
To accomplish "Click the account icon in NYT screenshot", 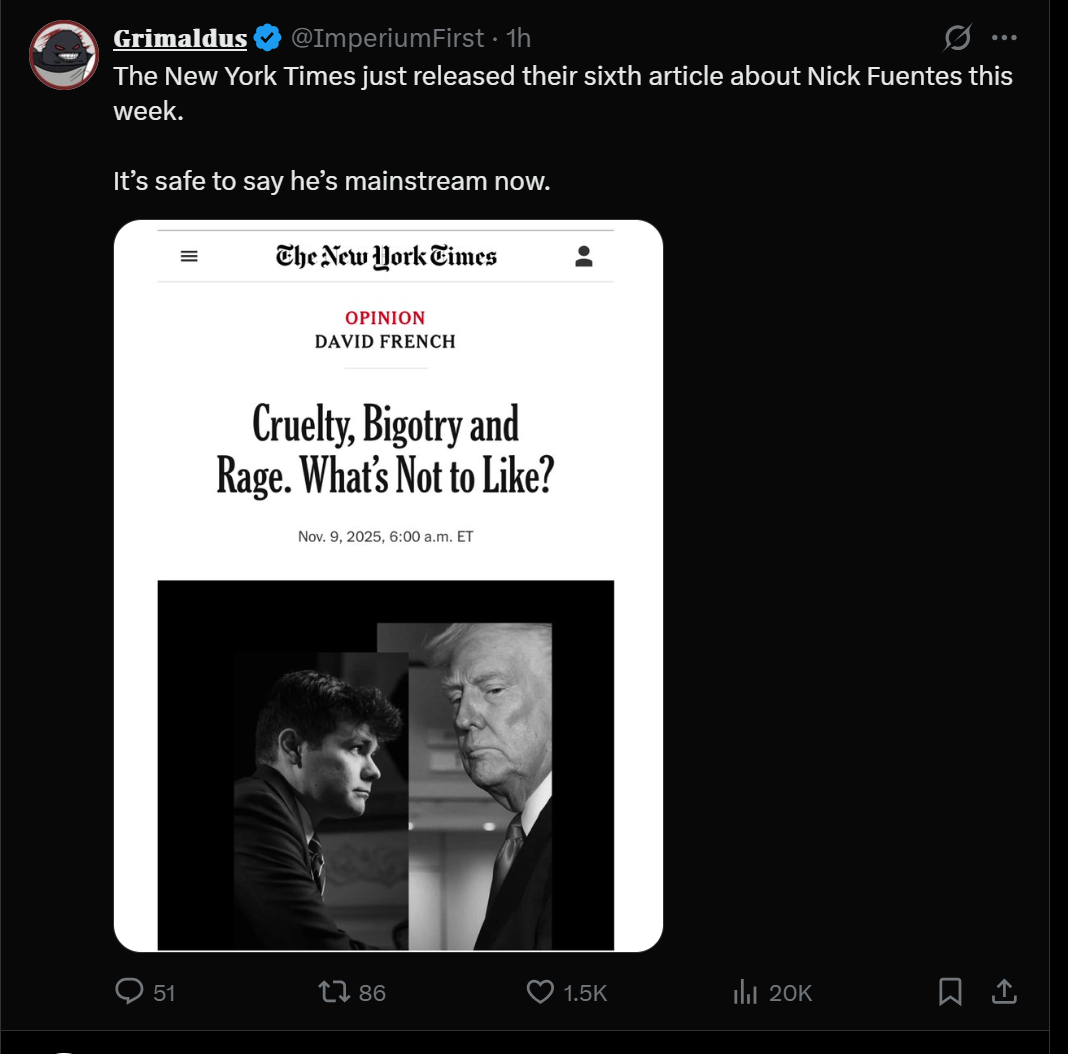I will point(584,256).
